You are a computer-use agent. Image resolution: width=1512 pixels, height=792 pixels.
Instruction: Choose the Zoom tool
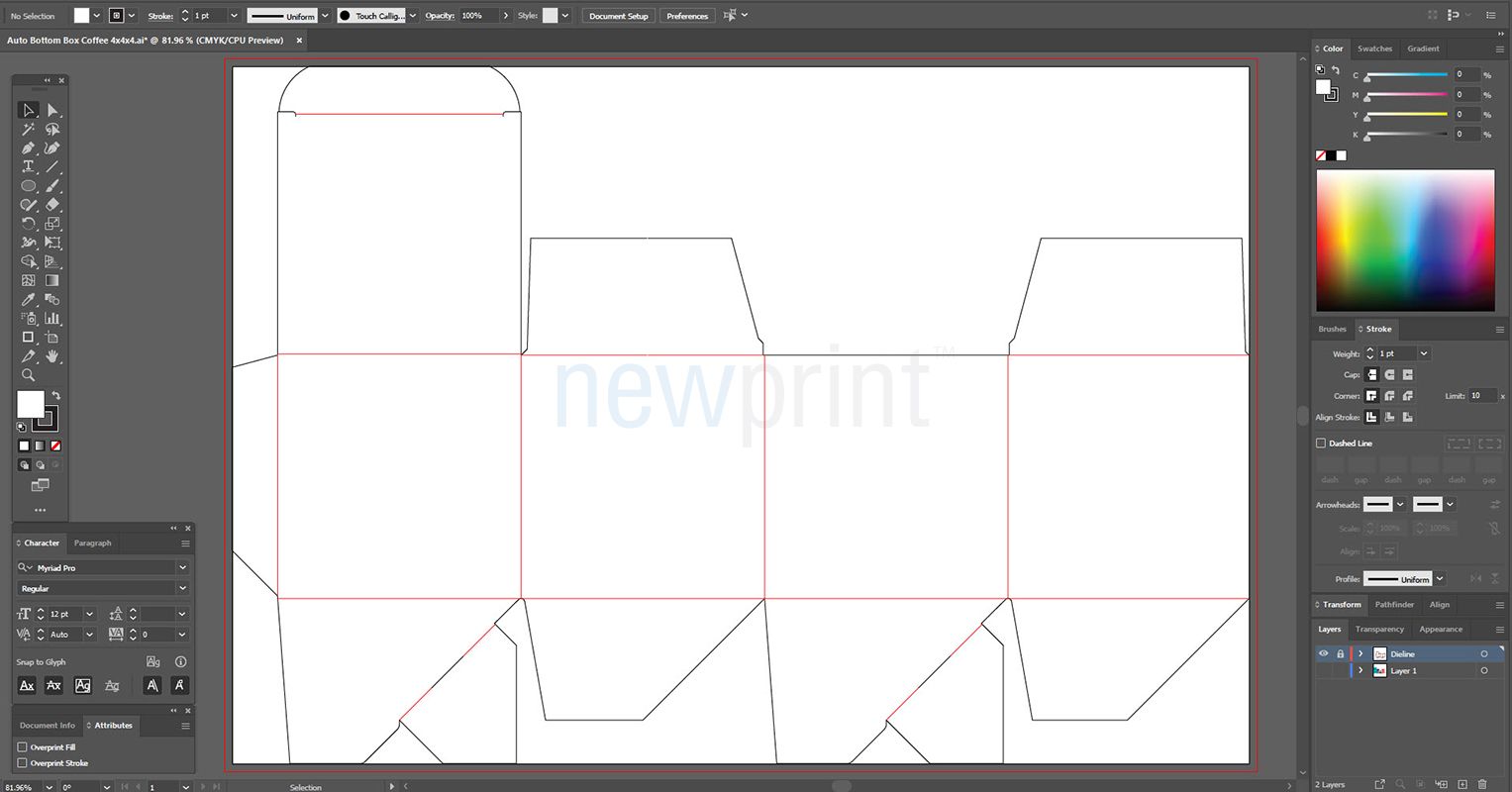coord(29,375)
